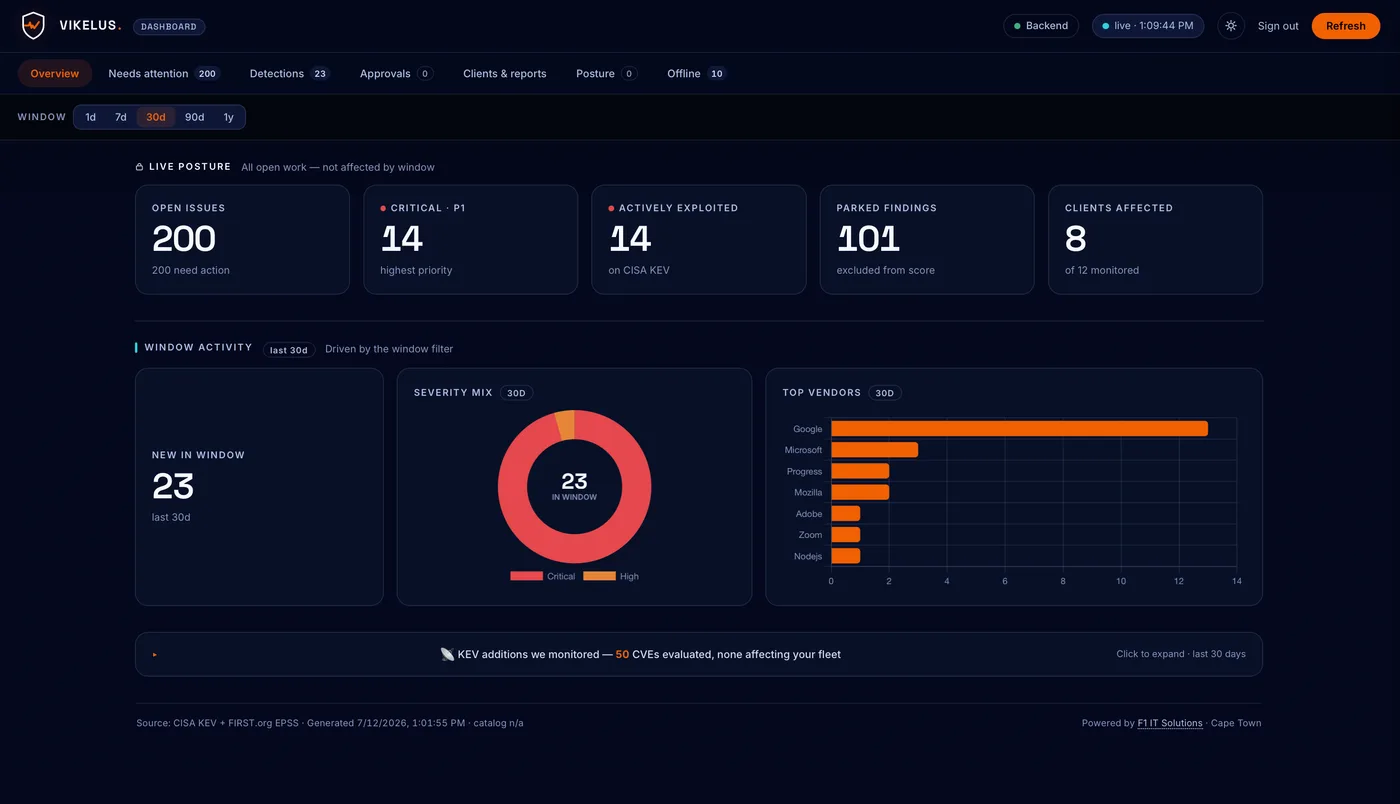Click the live time indicator pill
The image size is (1400, 804).
click(x=1148, y=26)
